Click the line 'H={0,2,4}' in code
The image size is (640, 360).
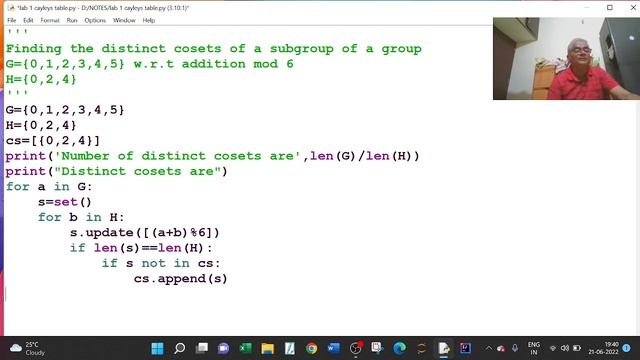pos(41,125)
